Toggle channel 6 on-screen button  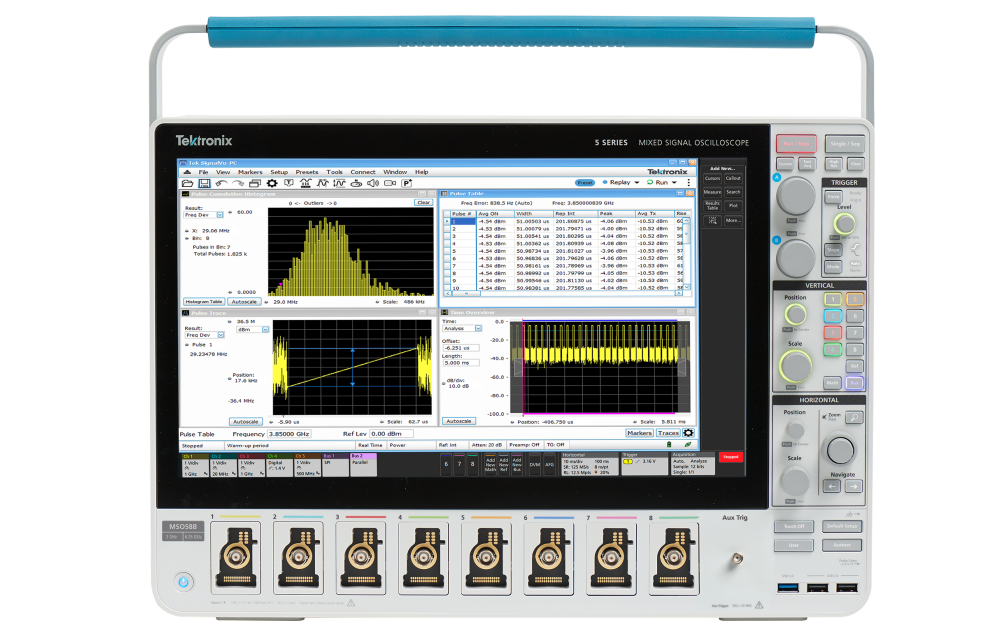[x=446, y=465]
